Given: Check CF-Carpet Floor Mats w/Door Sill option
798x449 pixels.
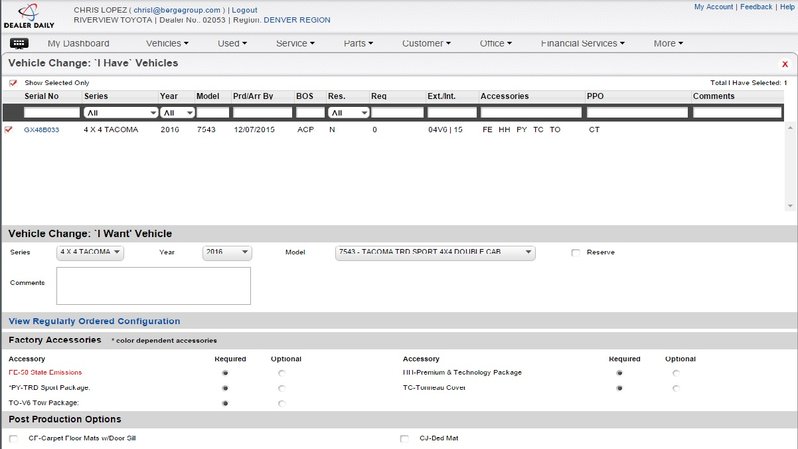Looking at the screenshot, I should pos(13,438).
